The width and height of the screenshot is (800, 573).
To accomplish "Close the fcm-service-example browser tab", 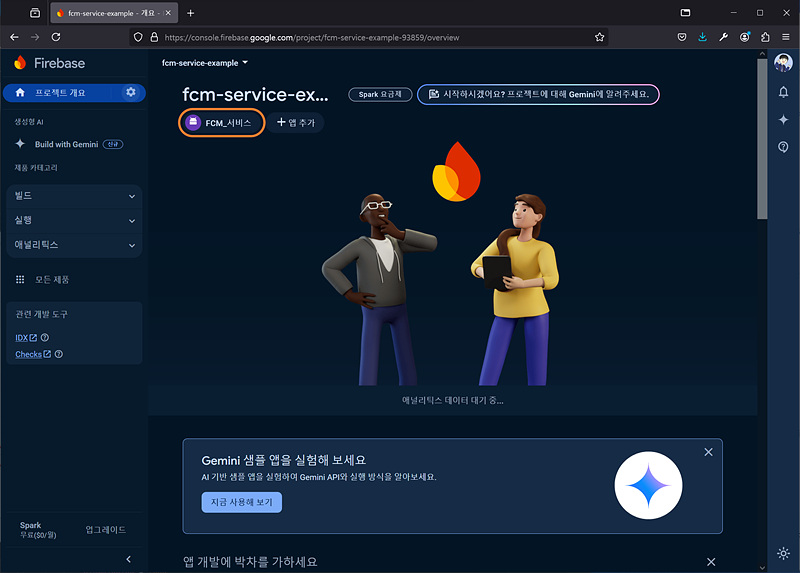I will point(168,13).
